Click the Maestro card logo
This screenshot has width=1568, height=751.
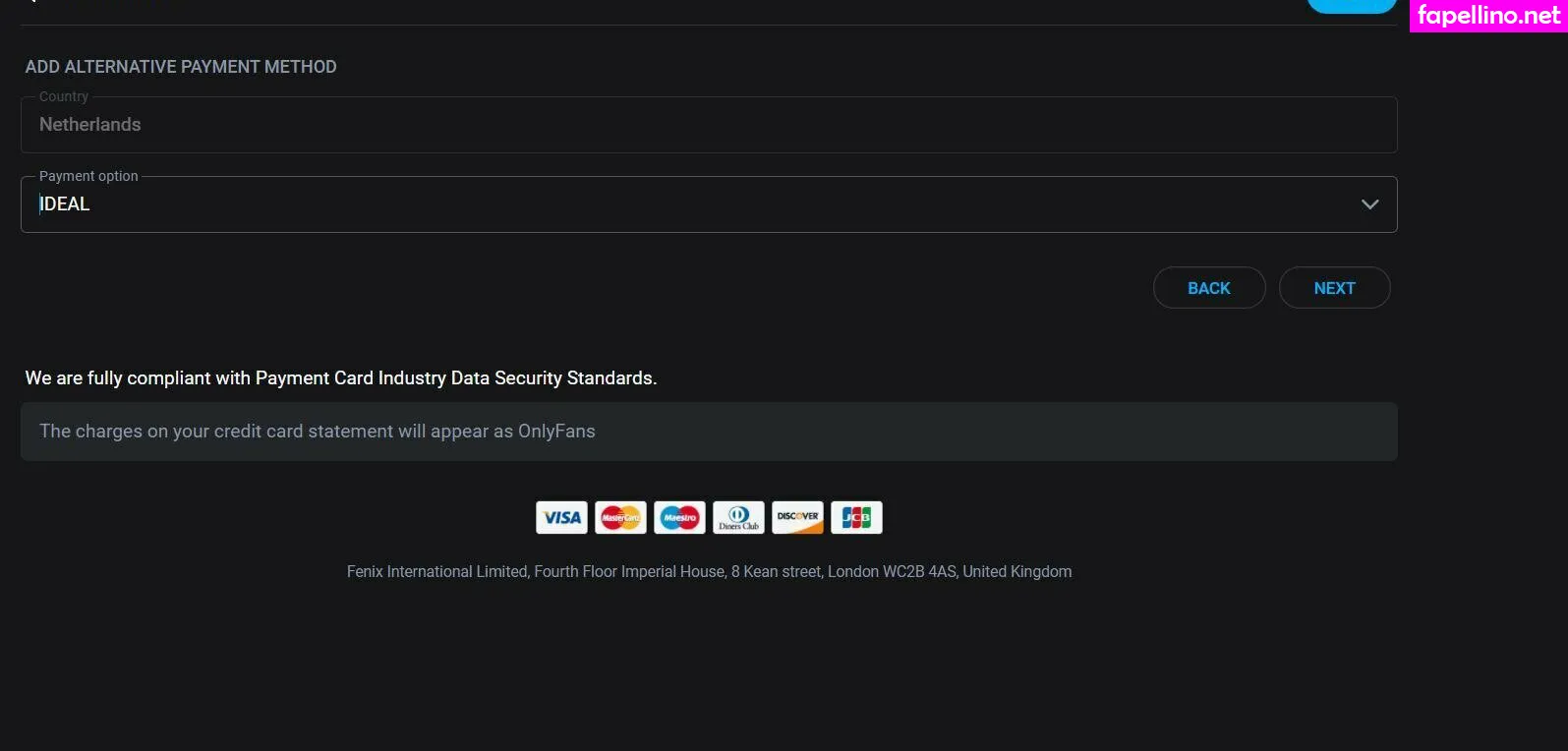[679, 517]
